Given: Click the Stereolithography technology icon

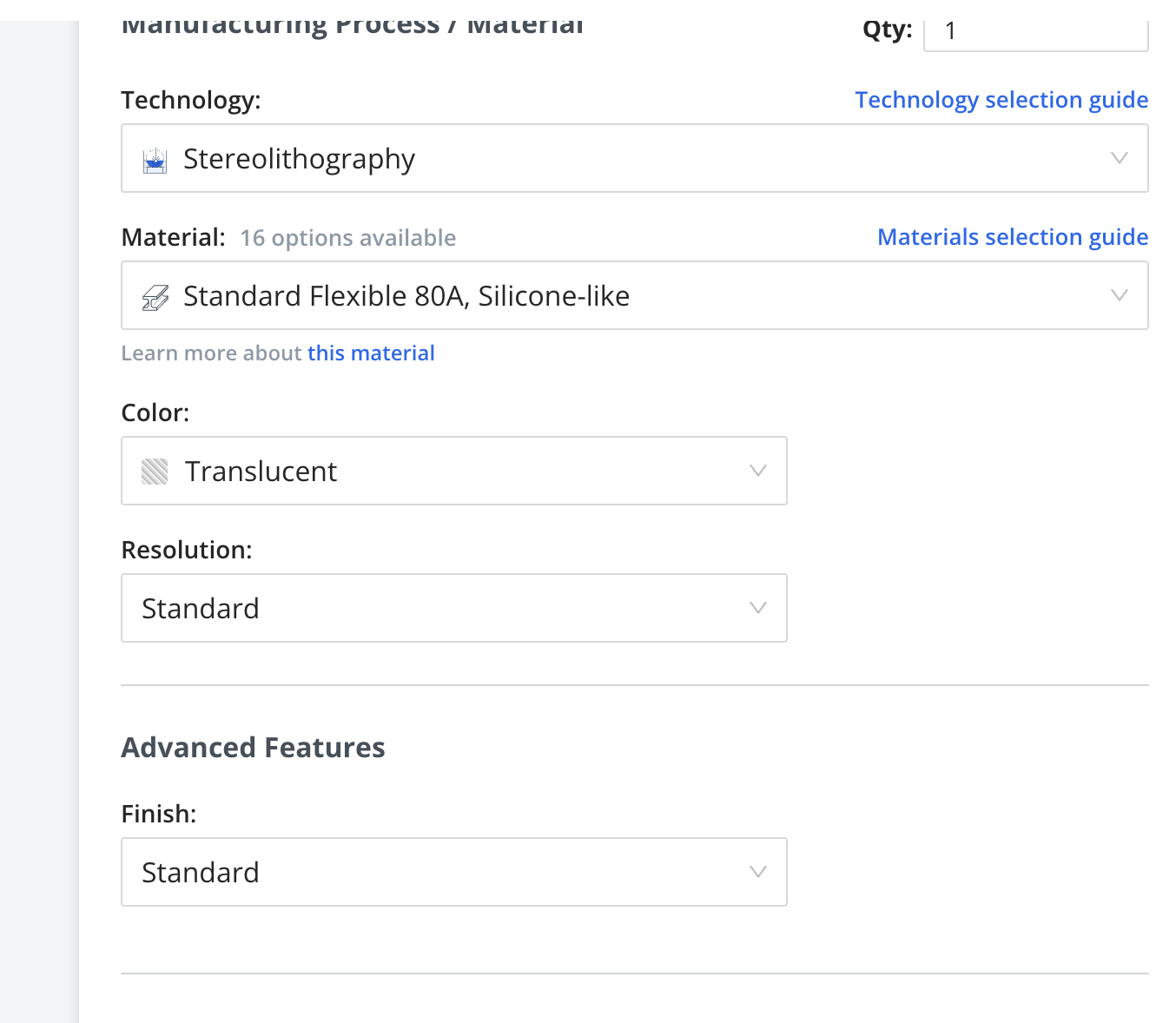Looking at the screenshot, I should click(155, 161).
